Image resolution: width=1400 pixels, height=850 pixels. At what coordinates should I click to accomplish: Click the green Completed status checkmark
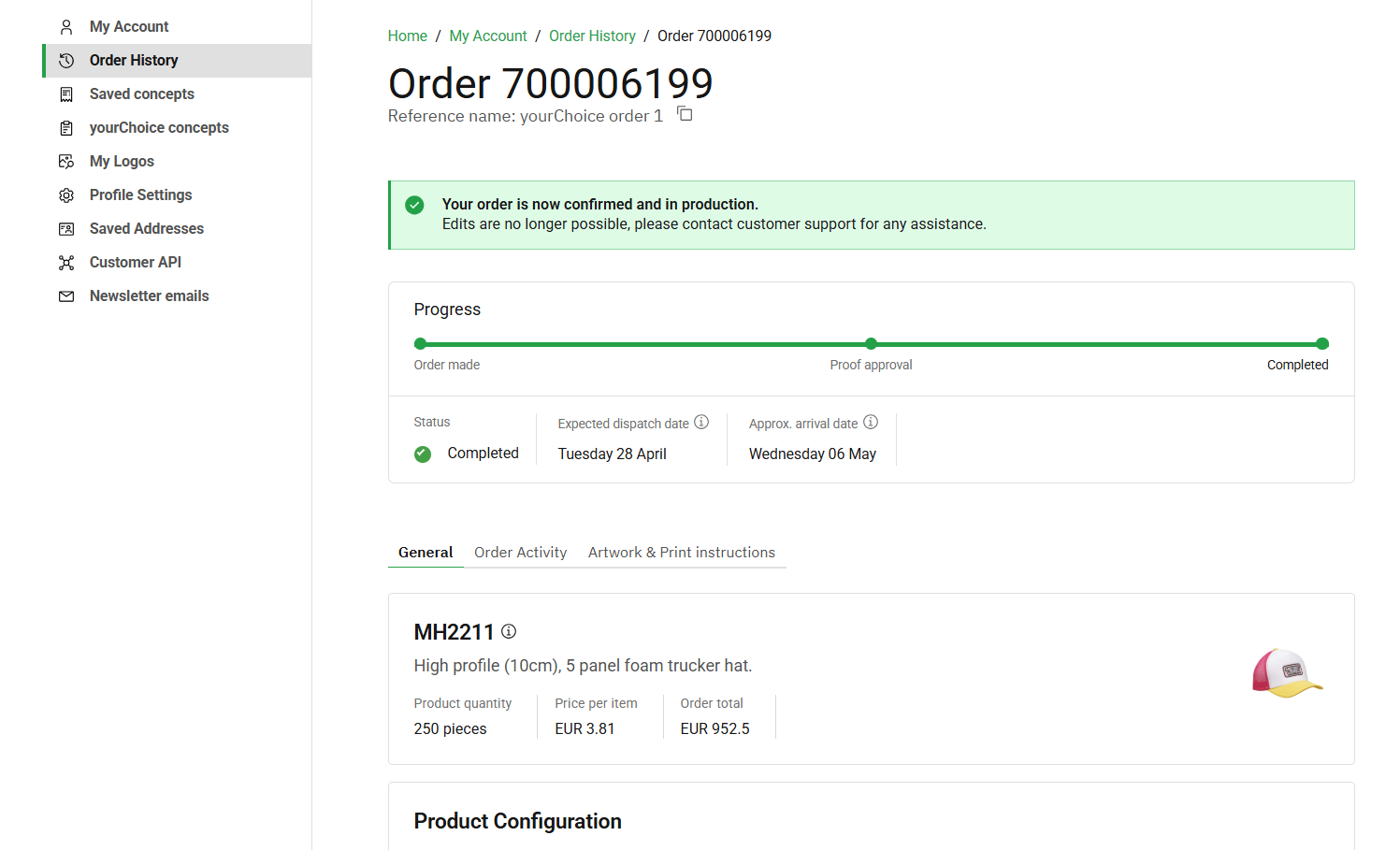(x=422, y=454)
